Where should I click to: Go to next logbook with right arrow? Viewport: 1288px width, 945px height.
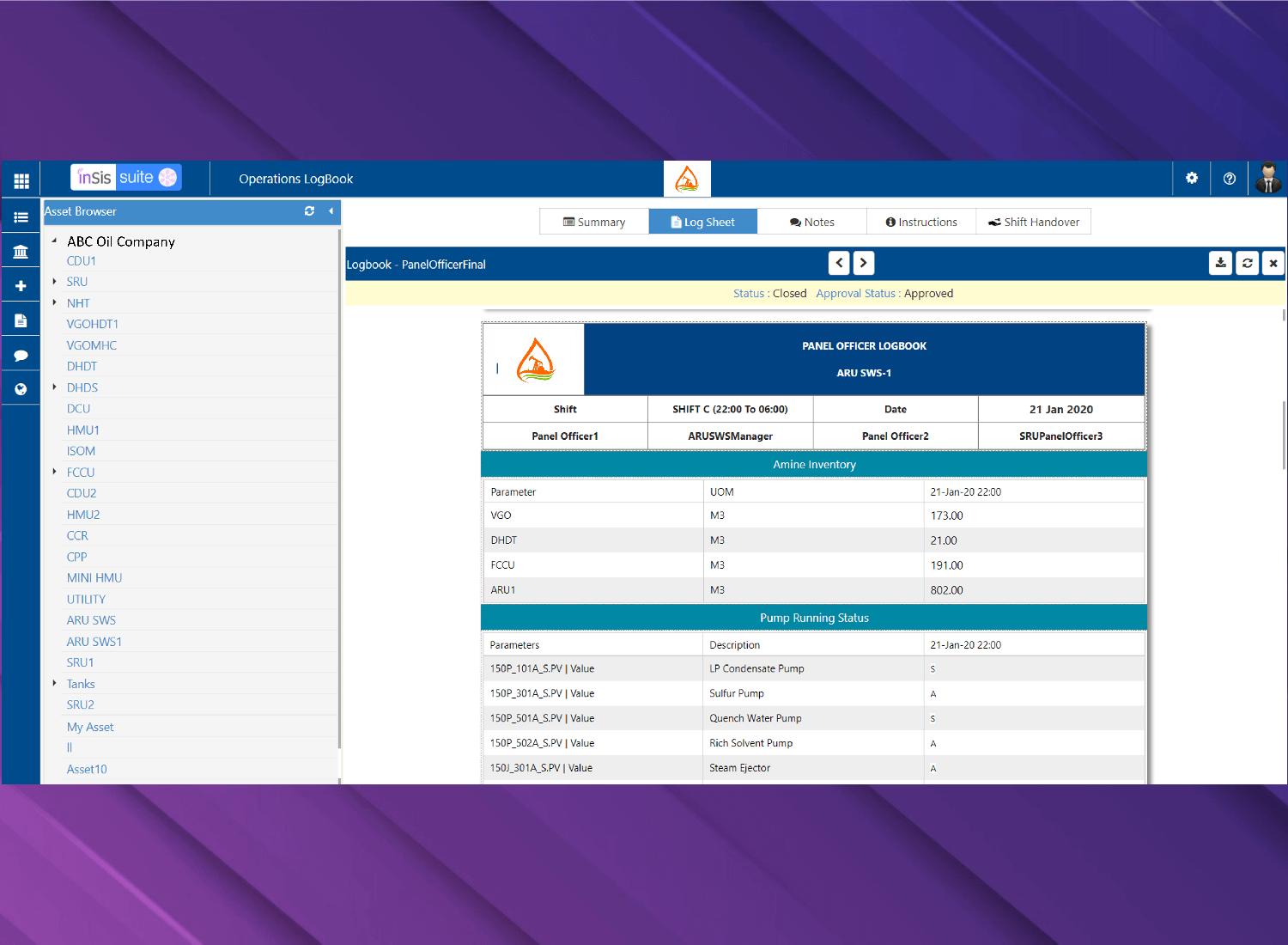click(863, 263)
